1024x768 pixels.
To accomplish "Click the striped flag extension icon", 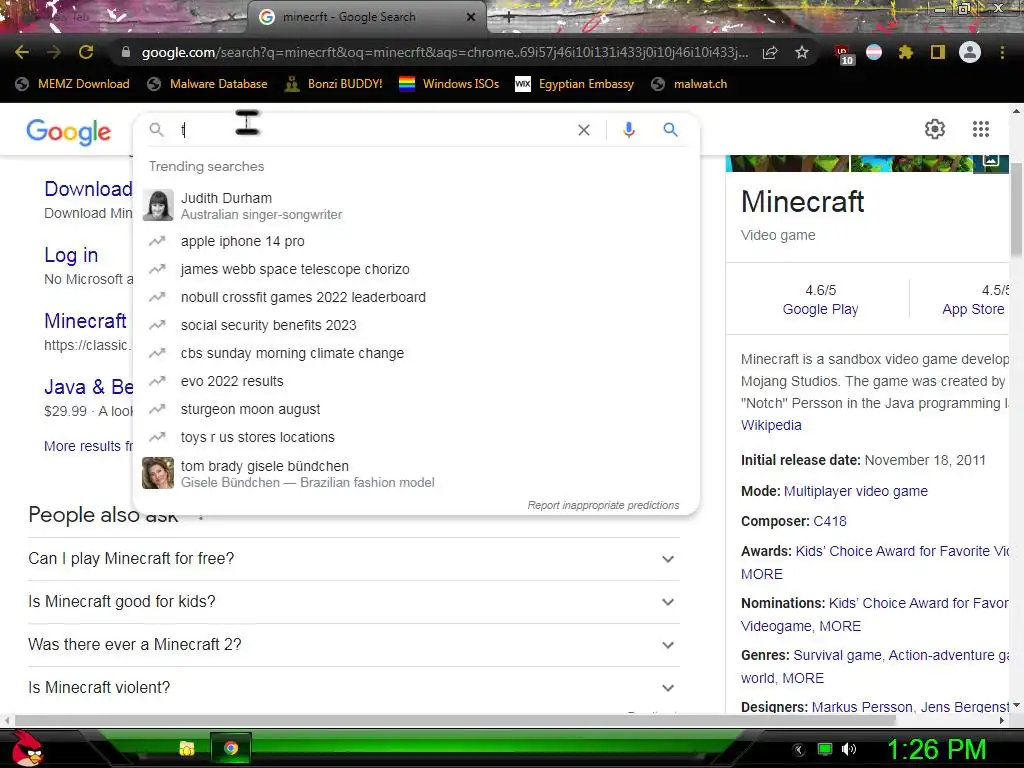I will (x=874, y=52).
